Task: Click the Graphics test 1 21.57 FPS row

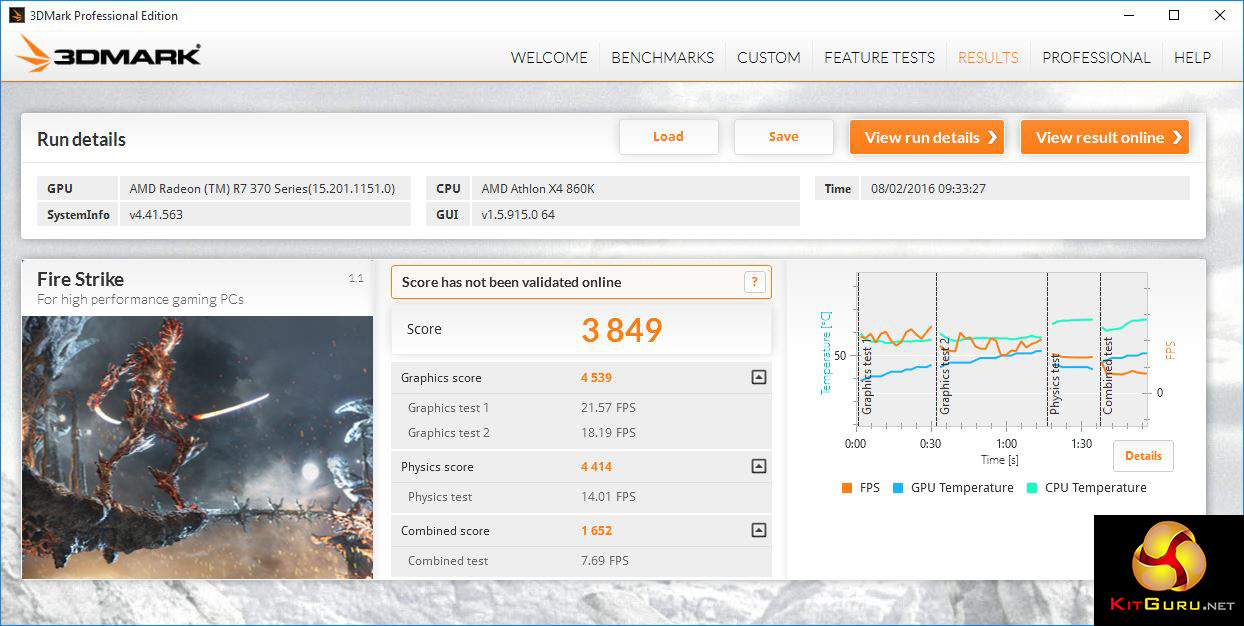Action: (x=581, y=408)
